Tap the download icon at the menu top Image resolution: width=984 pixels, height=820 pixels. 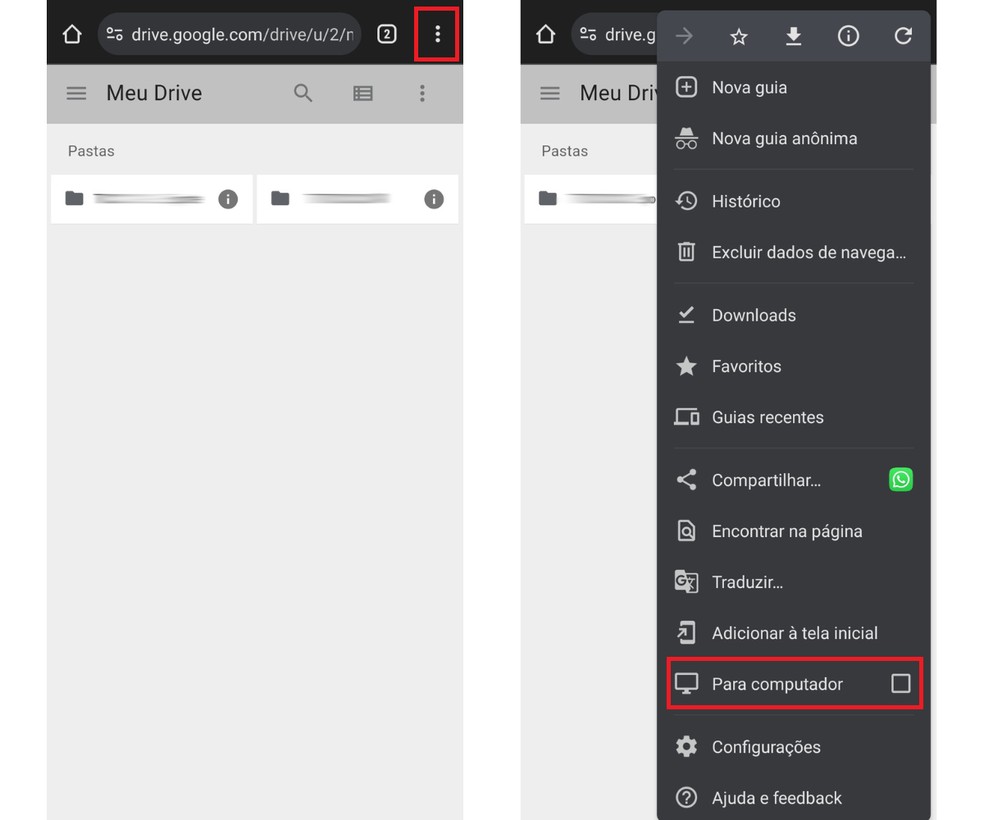[793, 35]
